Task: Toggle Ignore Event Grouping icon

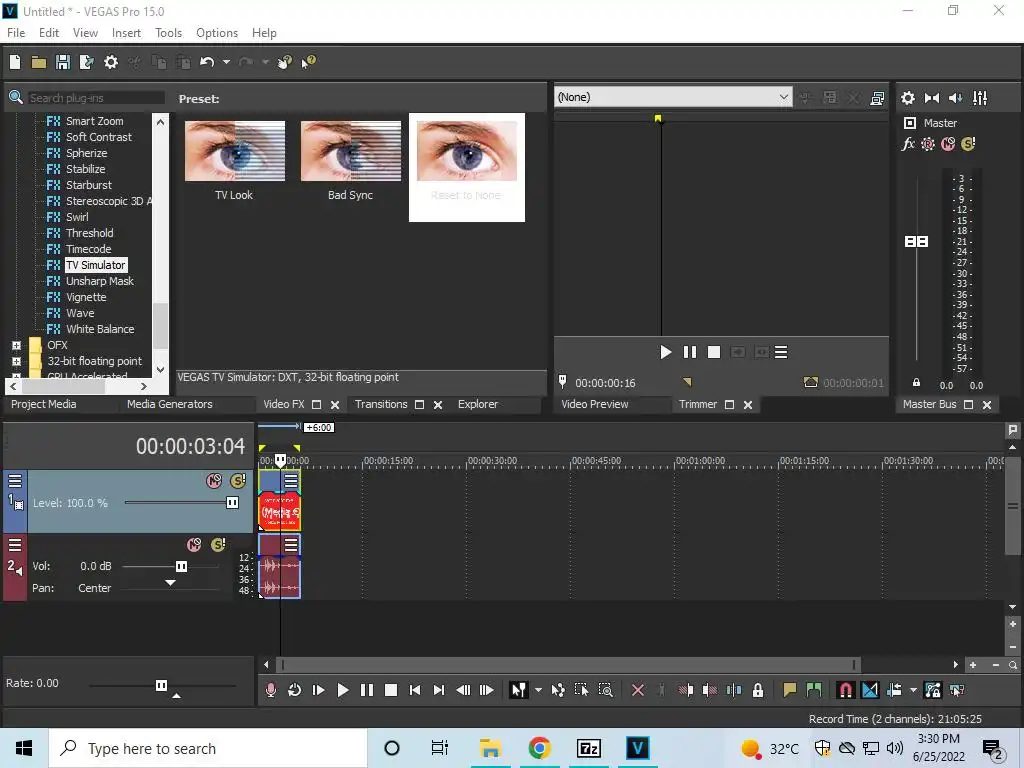Action: pos(957,690)
